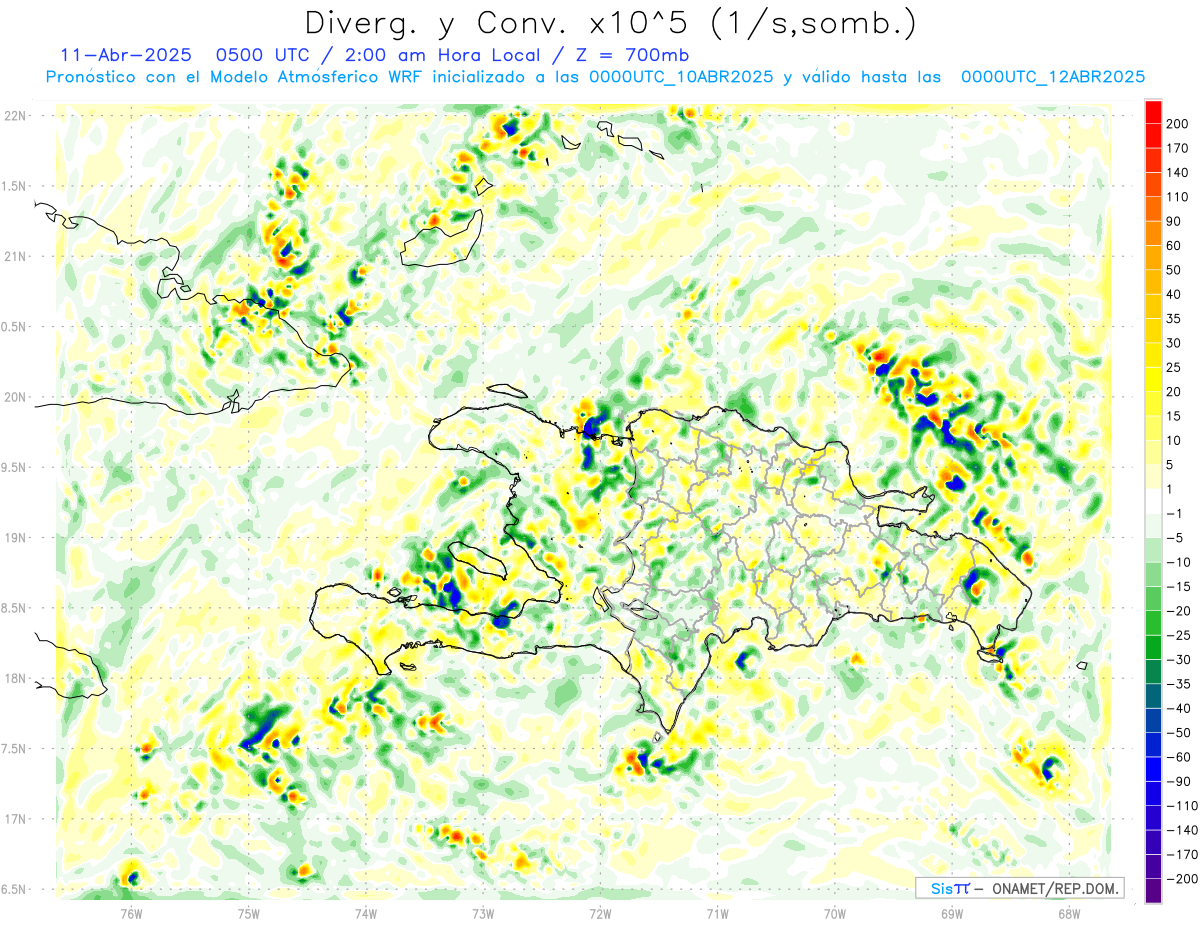Click the latitude label '17N'
Viewport: 1200px width, 927px height.
point(16,819)
